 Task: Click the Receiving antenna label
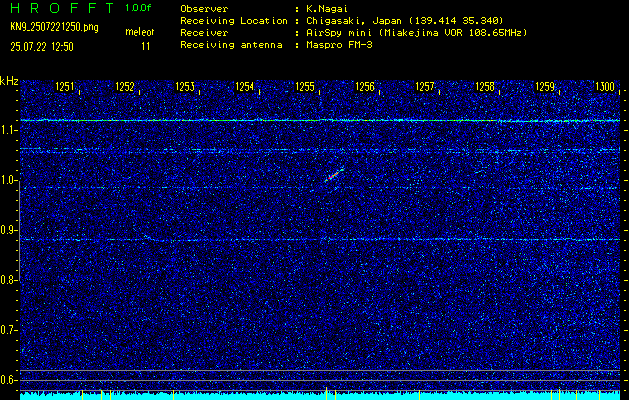(x=231, y=45)
